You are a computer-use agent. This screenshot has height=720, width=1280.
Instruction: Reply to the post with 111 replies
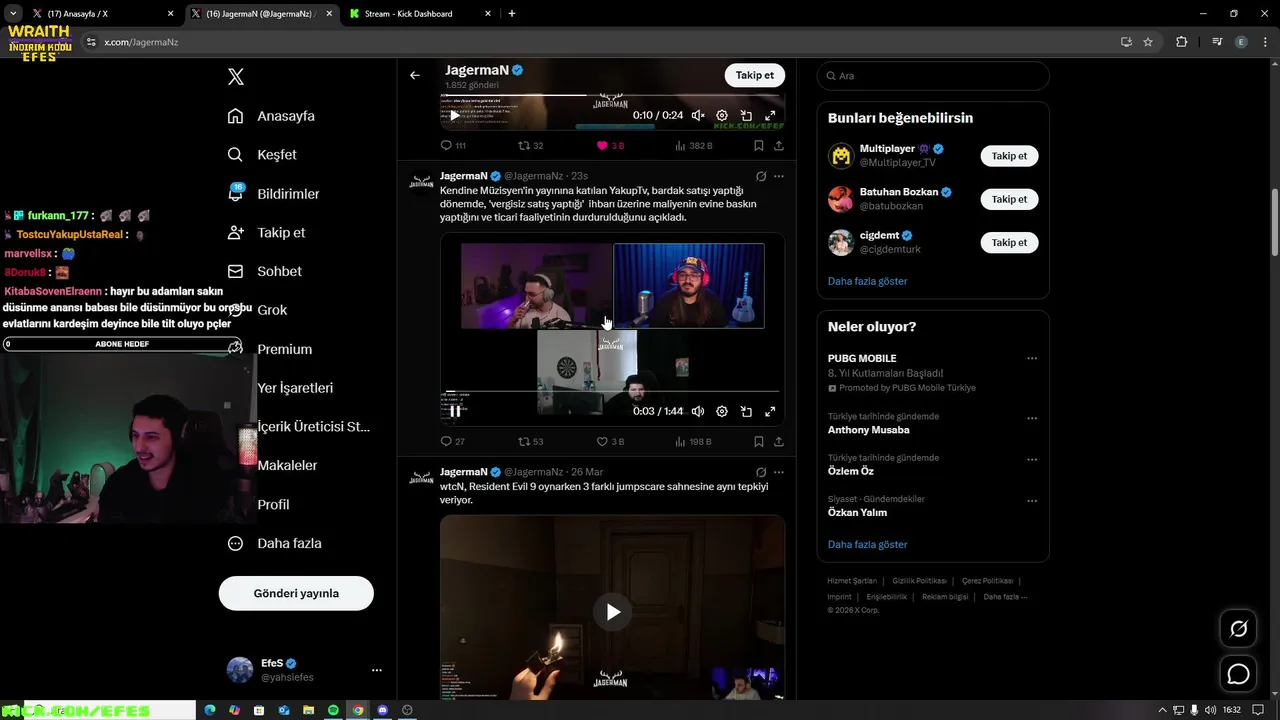[x=453, y=145]
